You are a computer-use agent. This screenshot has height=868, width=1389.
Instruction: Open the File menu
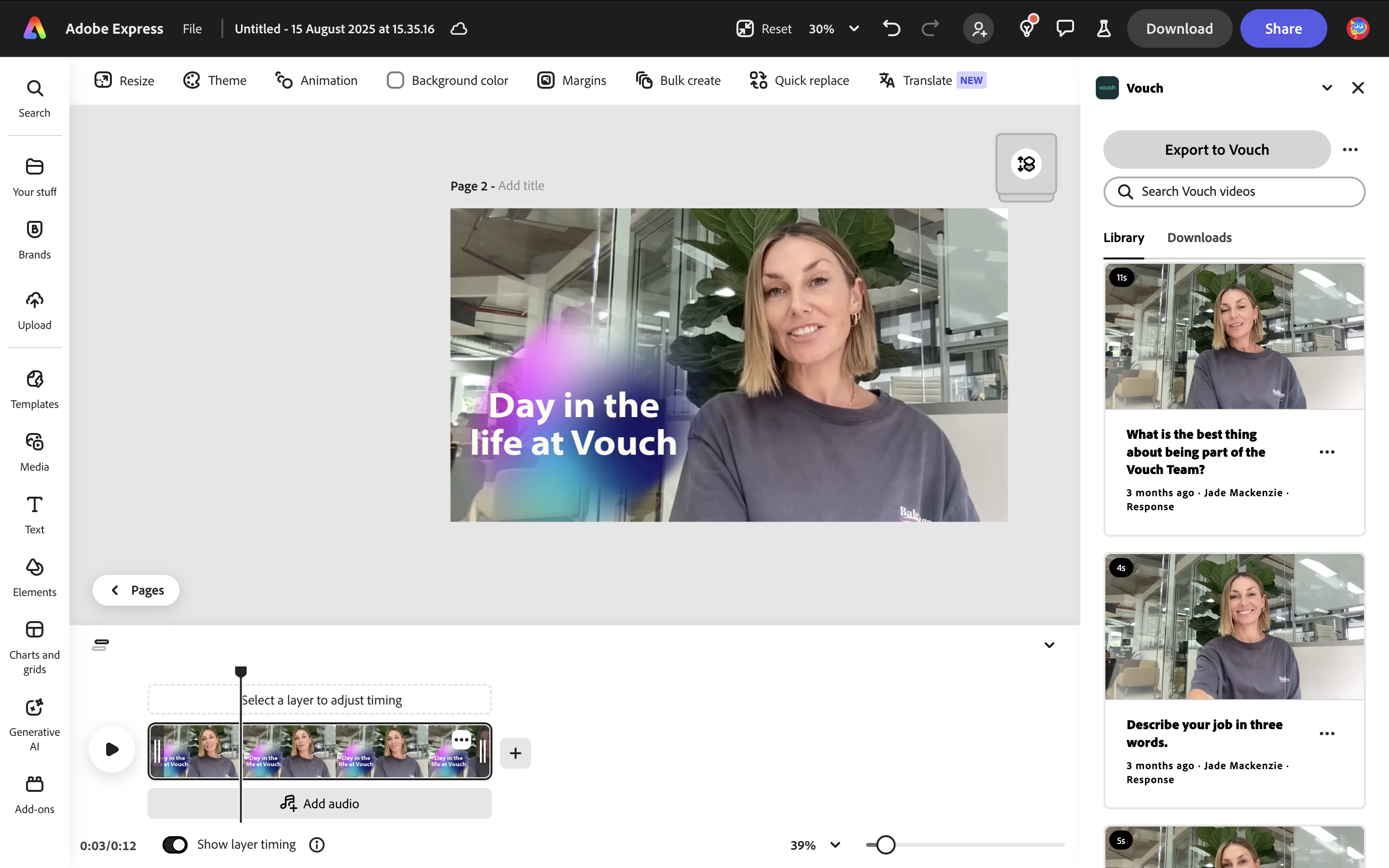192,29
